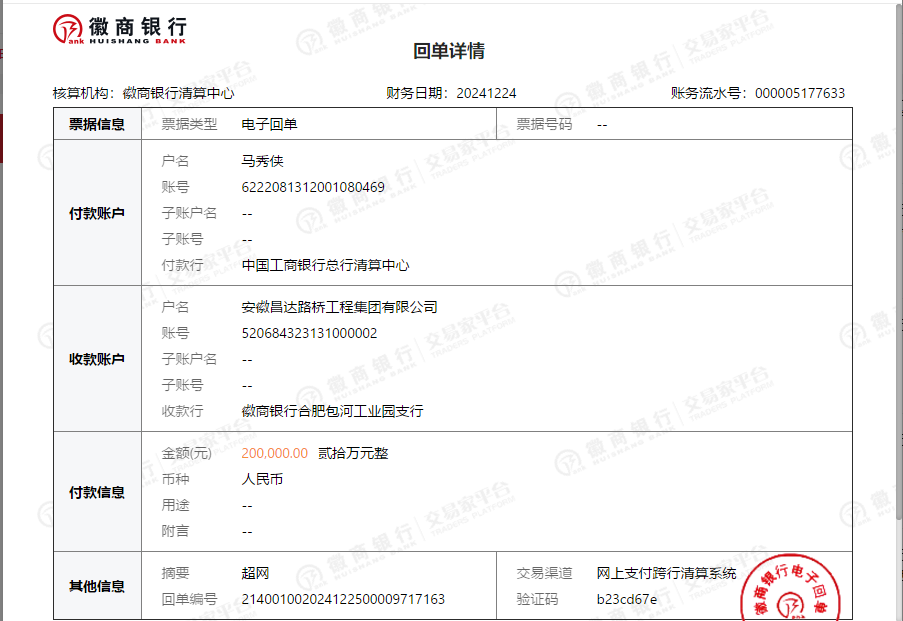Click the 电子回单 receipt type value
The width and height of the screenshot is (903, 621).
(x=269, y=125)
